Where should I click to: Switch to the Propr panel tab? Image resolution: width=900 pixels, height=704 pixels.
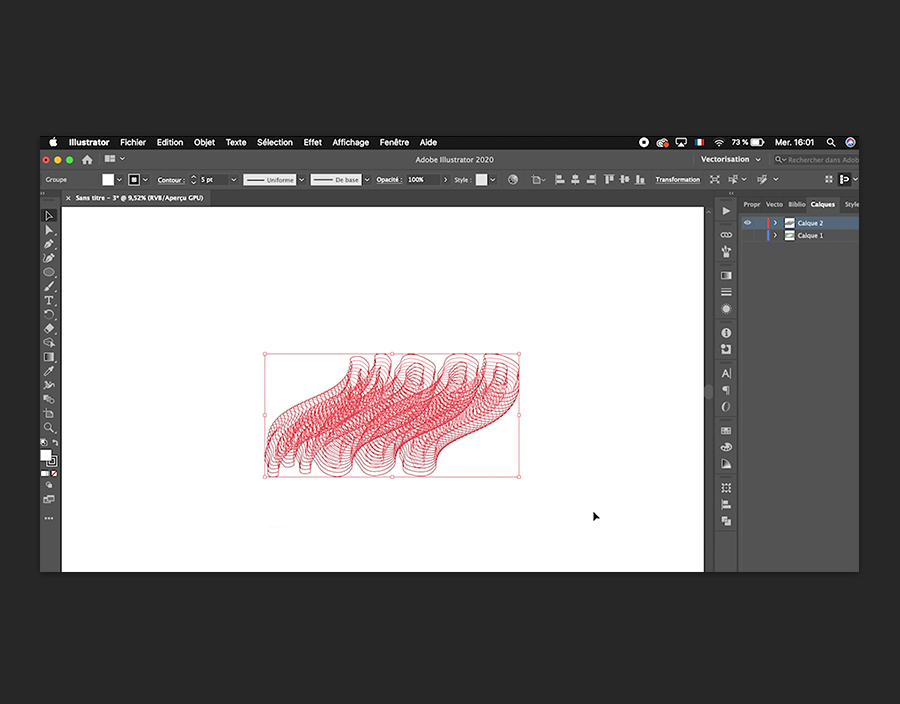[751, 204]
